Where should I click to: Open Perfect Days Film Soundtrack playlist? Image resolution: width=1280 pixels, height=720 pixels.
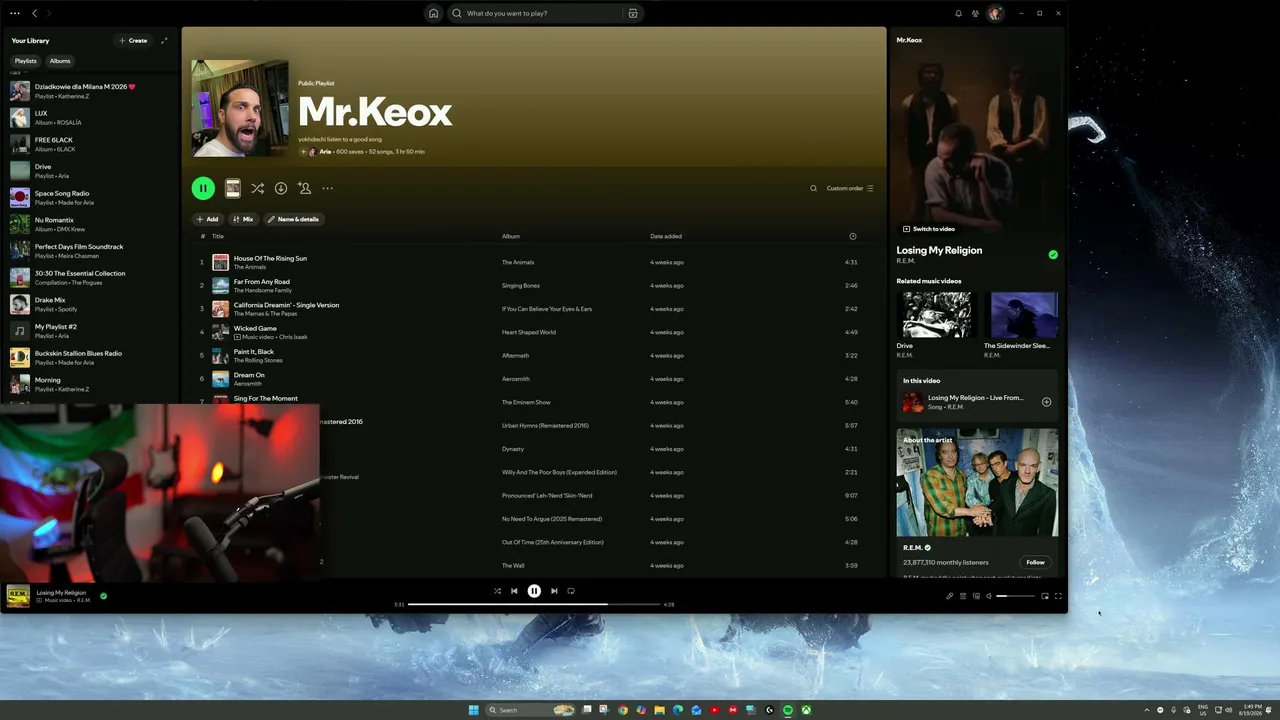pos(90,250)
